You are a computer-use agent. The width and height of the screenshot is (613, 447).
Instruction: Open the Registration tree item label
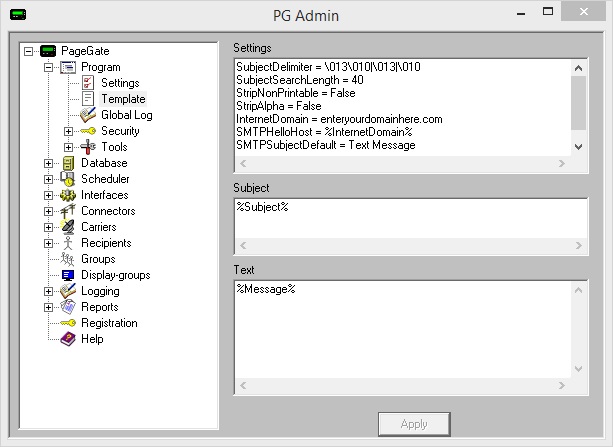tap(109, 323)
